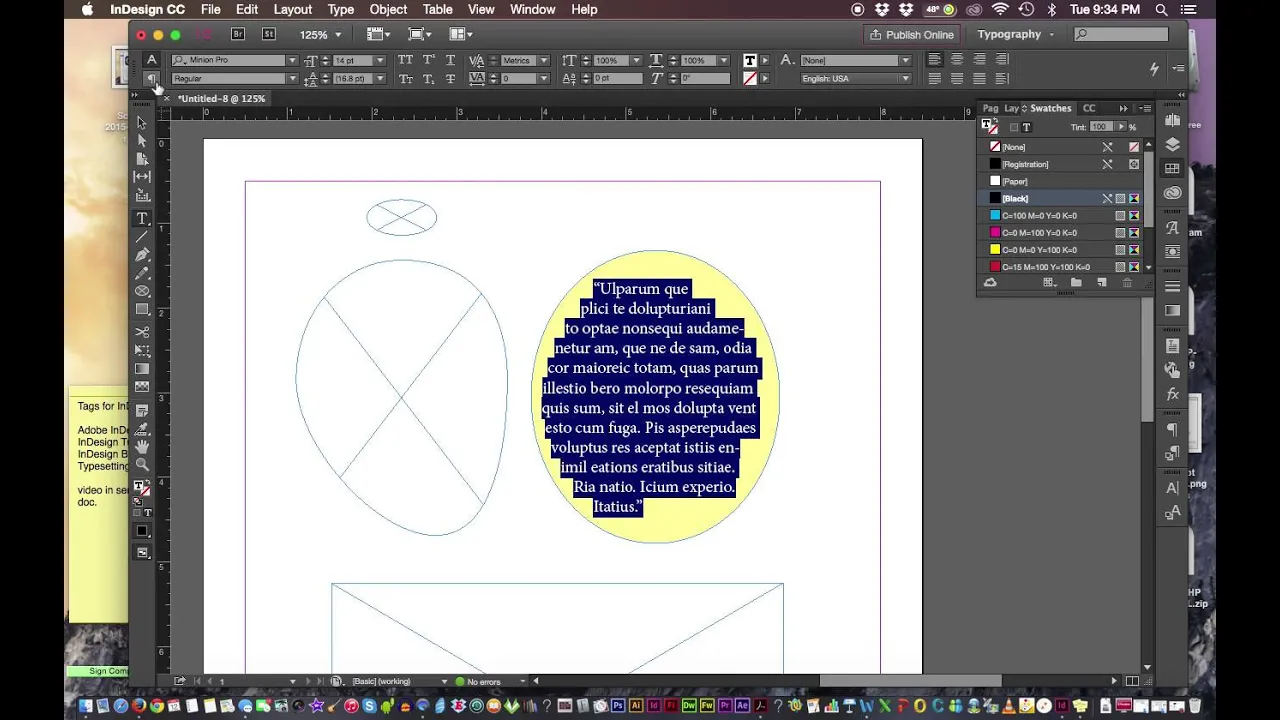Open the Layout menu
1280x720 pixels.
292,9
